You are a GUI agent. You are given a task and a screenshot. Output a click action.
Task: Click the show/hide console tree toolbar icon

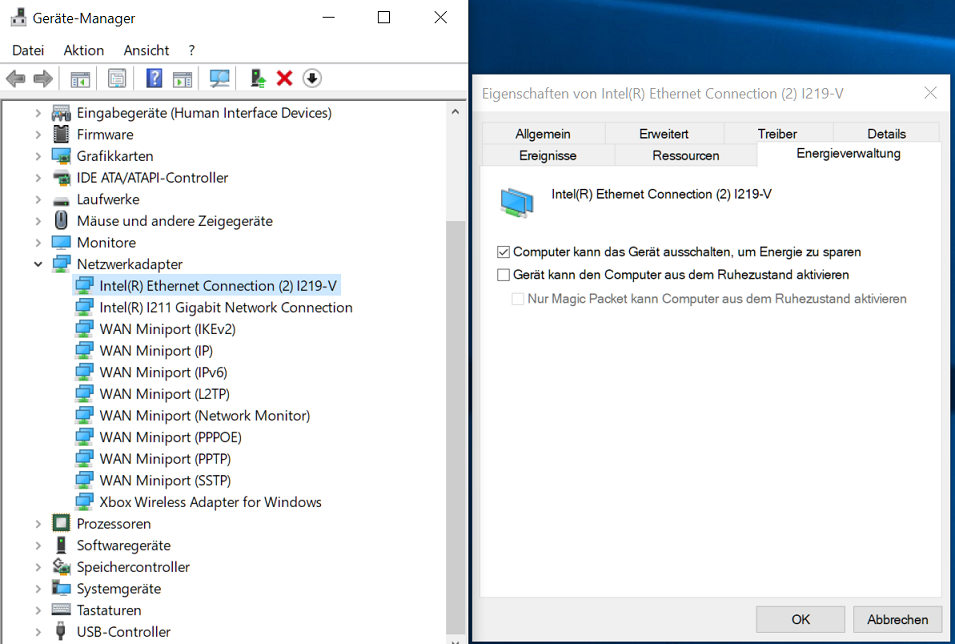(80, 79)
